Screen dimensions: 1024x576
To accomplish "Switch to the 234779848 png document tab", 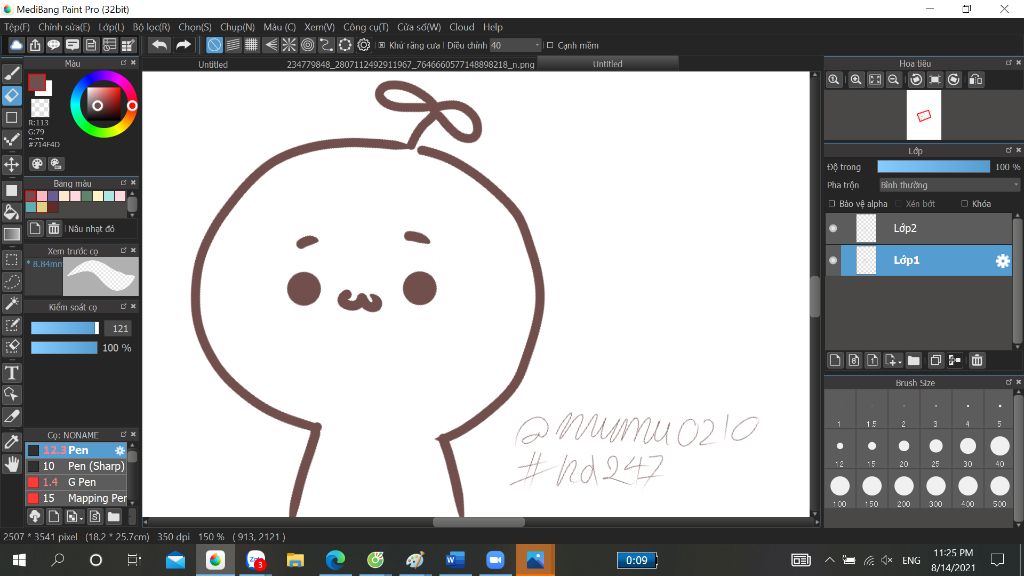I will tap(411, 64).
